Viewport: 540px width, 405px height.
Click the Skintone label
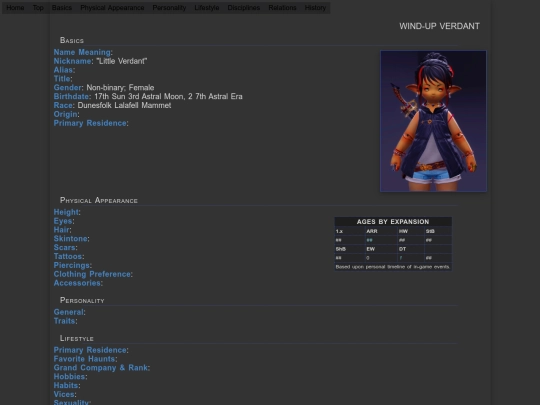[71, 239]
